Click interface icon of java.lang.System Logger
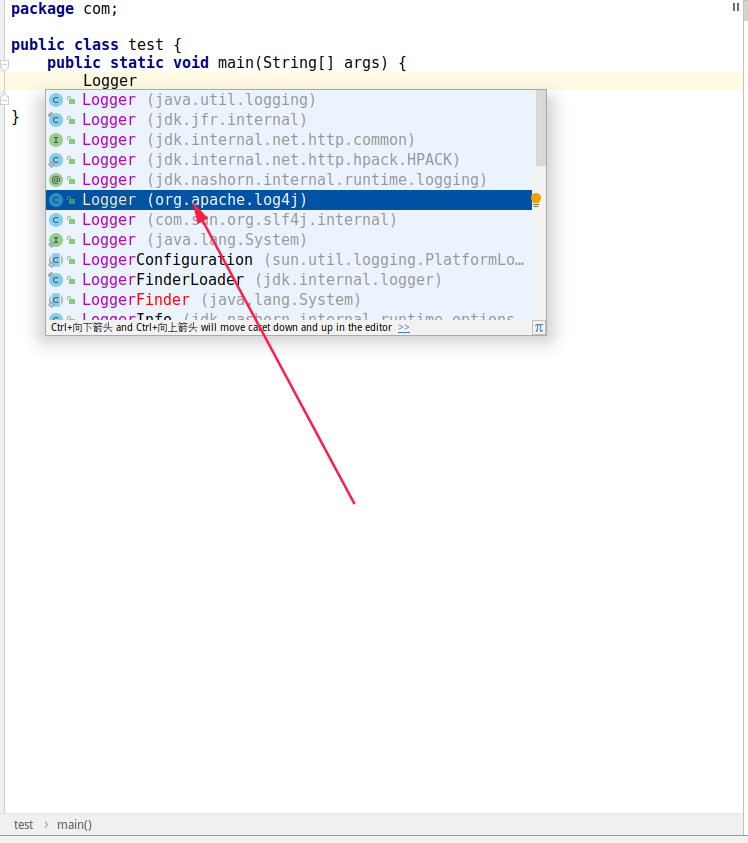 [x=56, y=240]
